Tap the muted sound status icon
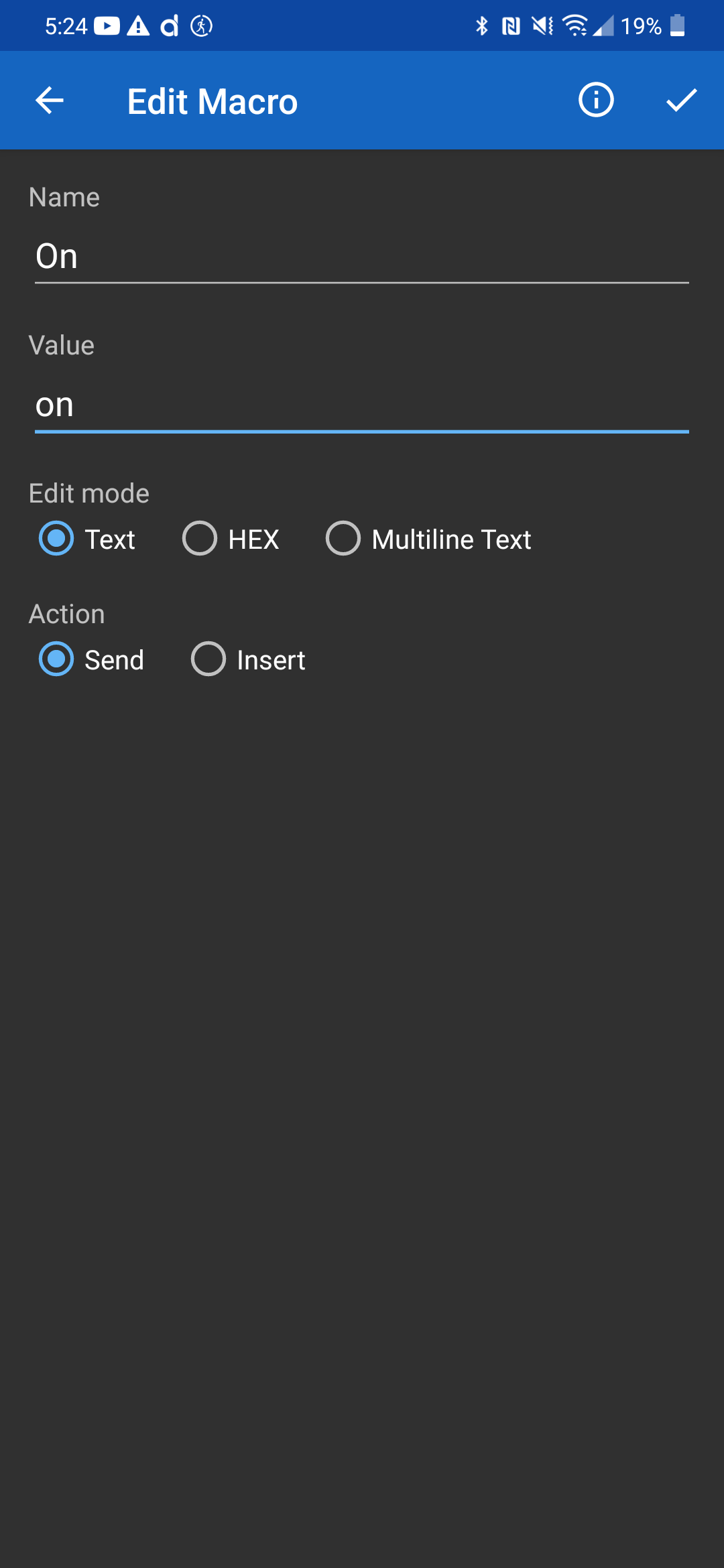This screenshot has height=1568, width=724. pyautogui.click(x=542, y=26)
